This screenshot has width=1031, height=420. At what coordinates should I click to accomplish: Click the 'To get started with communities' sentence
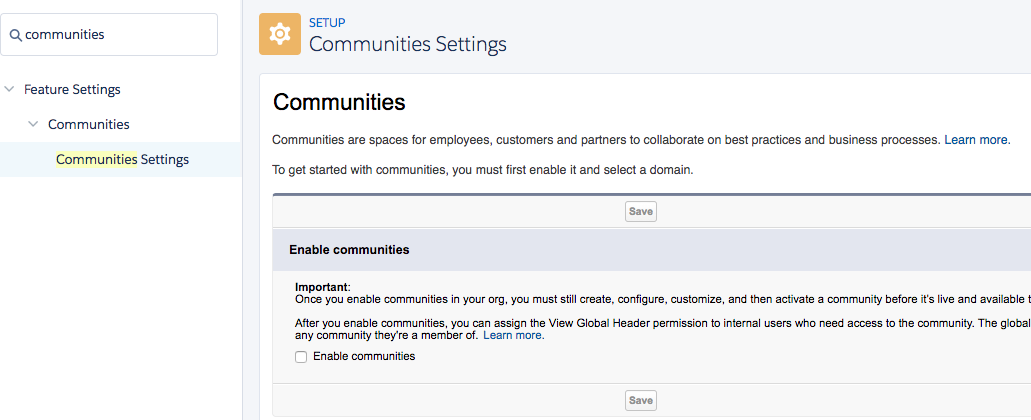(483, 170)
